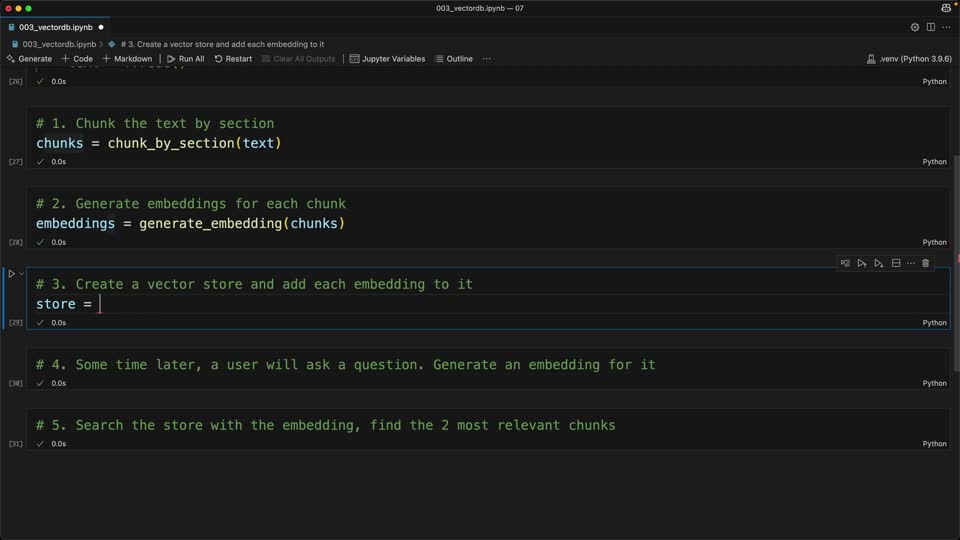The width and height of the screenshot is (960, 540).
Task: Click the yellow minimize window button
Action: coord(18,9)
